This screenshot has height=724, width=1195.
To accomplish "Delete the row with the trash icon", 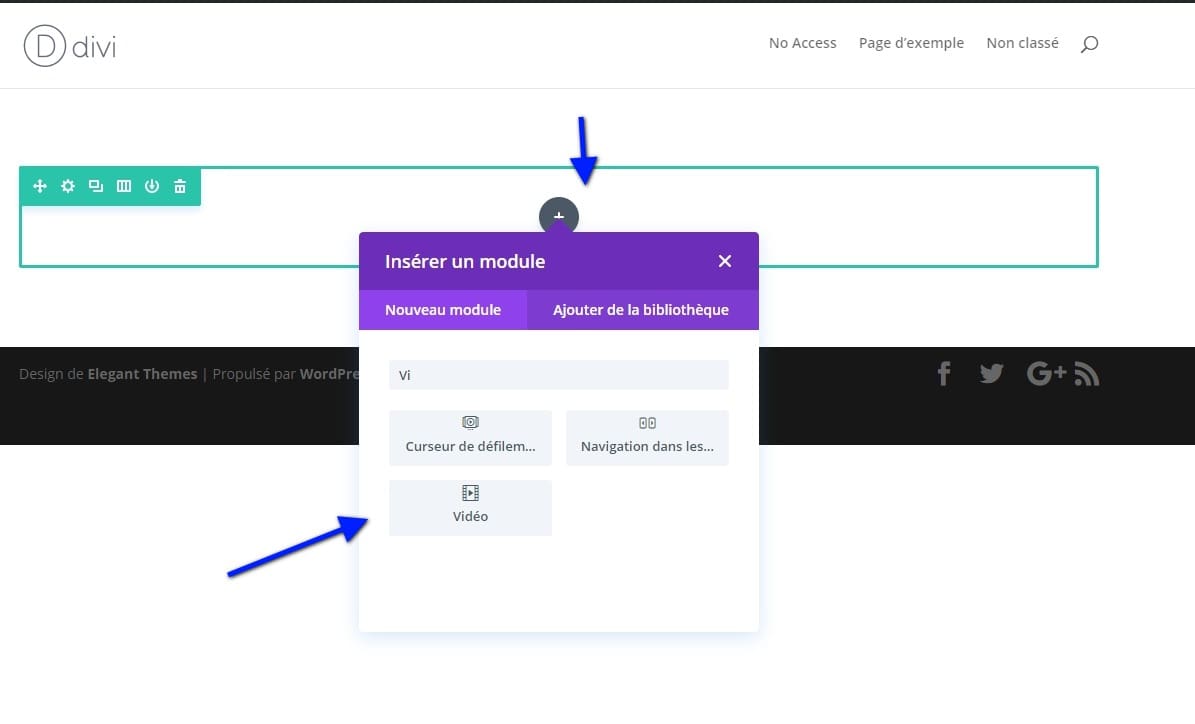I will coord(180,186).
